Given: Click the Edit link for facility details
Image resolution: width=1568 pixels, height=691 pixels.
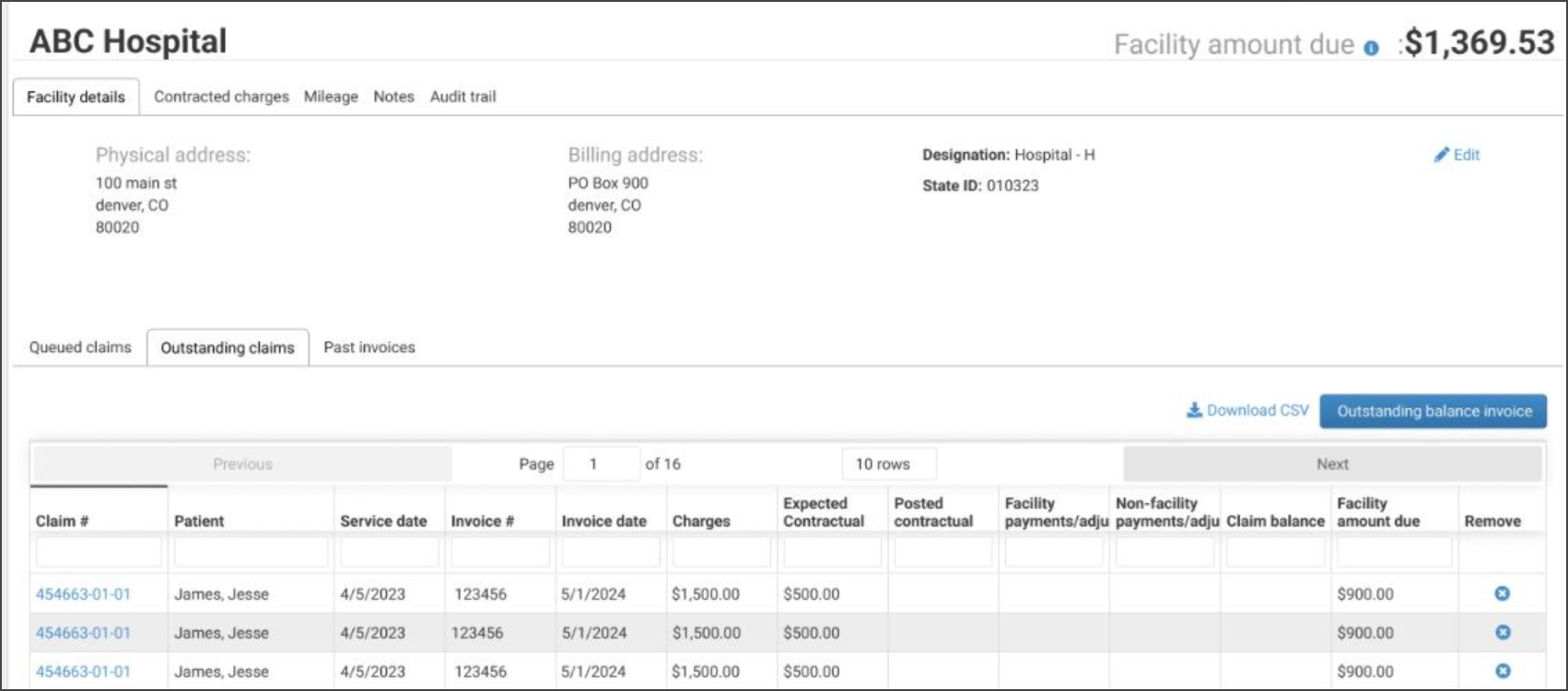Looking at the screenshot, I should coord(1467,155).
